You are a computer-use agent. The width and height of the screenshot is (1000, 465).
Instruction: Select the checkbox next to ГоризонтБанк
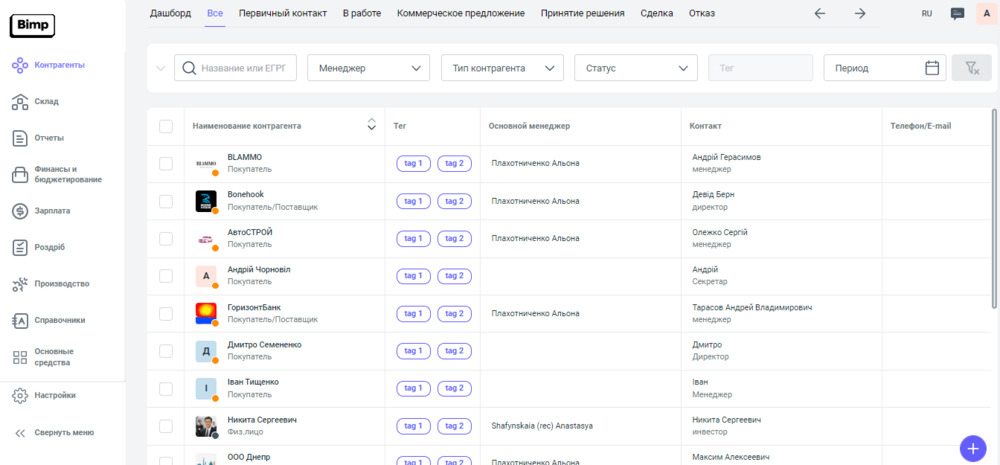click(x=166, y=314)
